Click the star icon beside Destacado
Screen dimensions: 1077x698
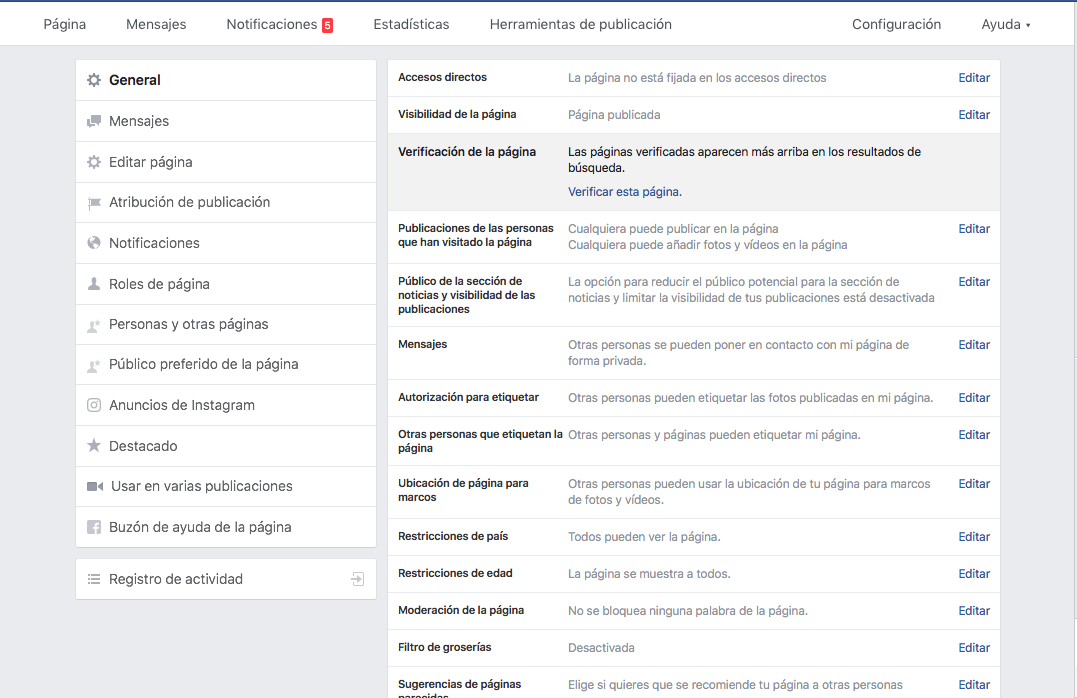pyautogui.click(x=94, y=446)
